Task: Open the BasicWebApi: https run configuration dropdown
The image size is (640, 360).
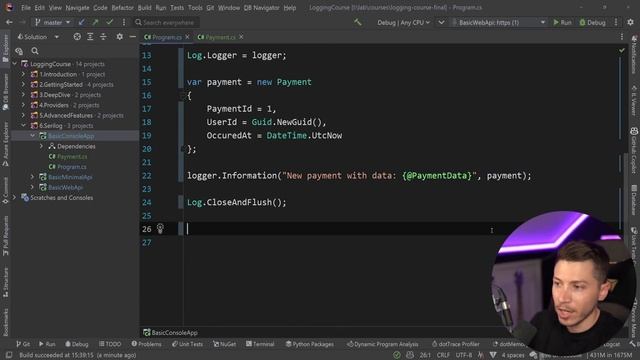Action: click(499, 22)
